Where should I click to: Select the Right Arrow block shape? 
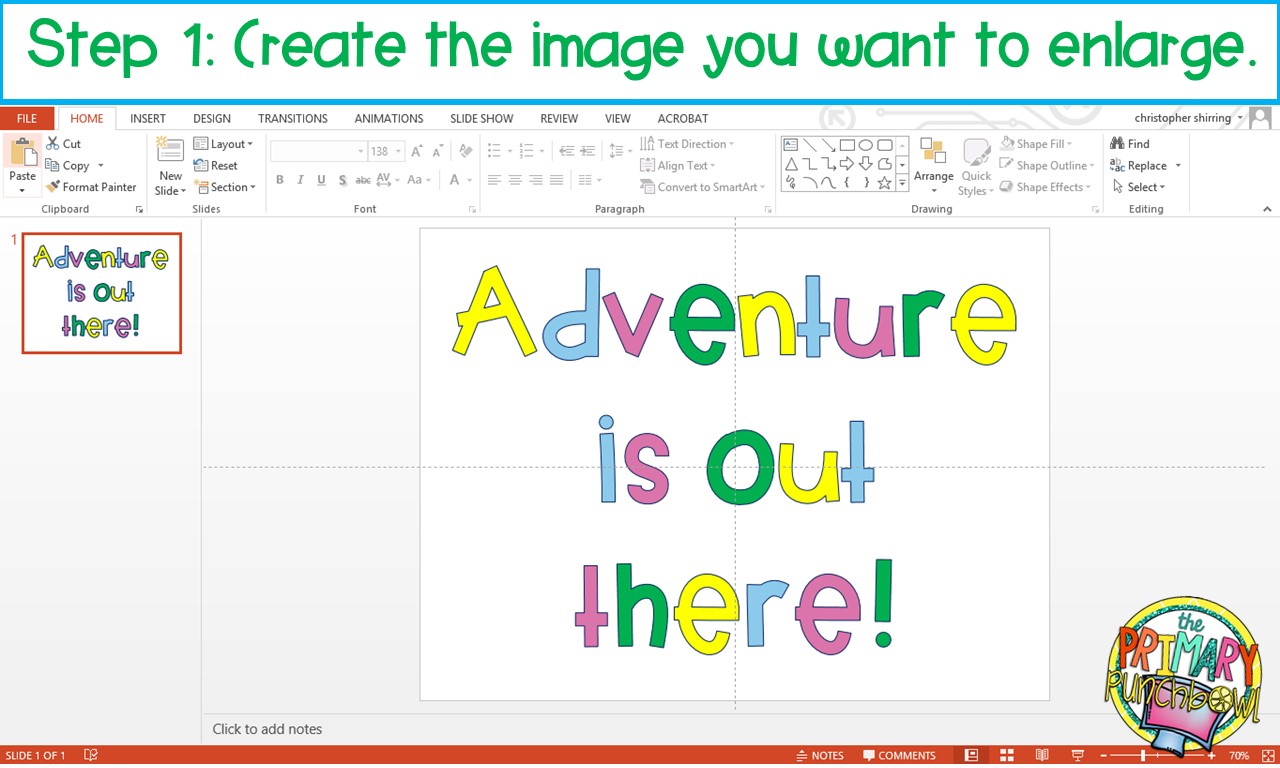point(847,164)
